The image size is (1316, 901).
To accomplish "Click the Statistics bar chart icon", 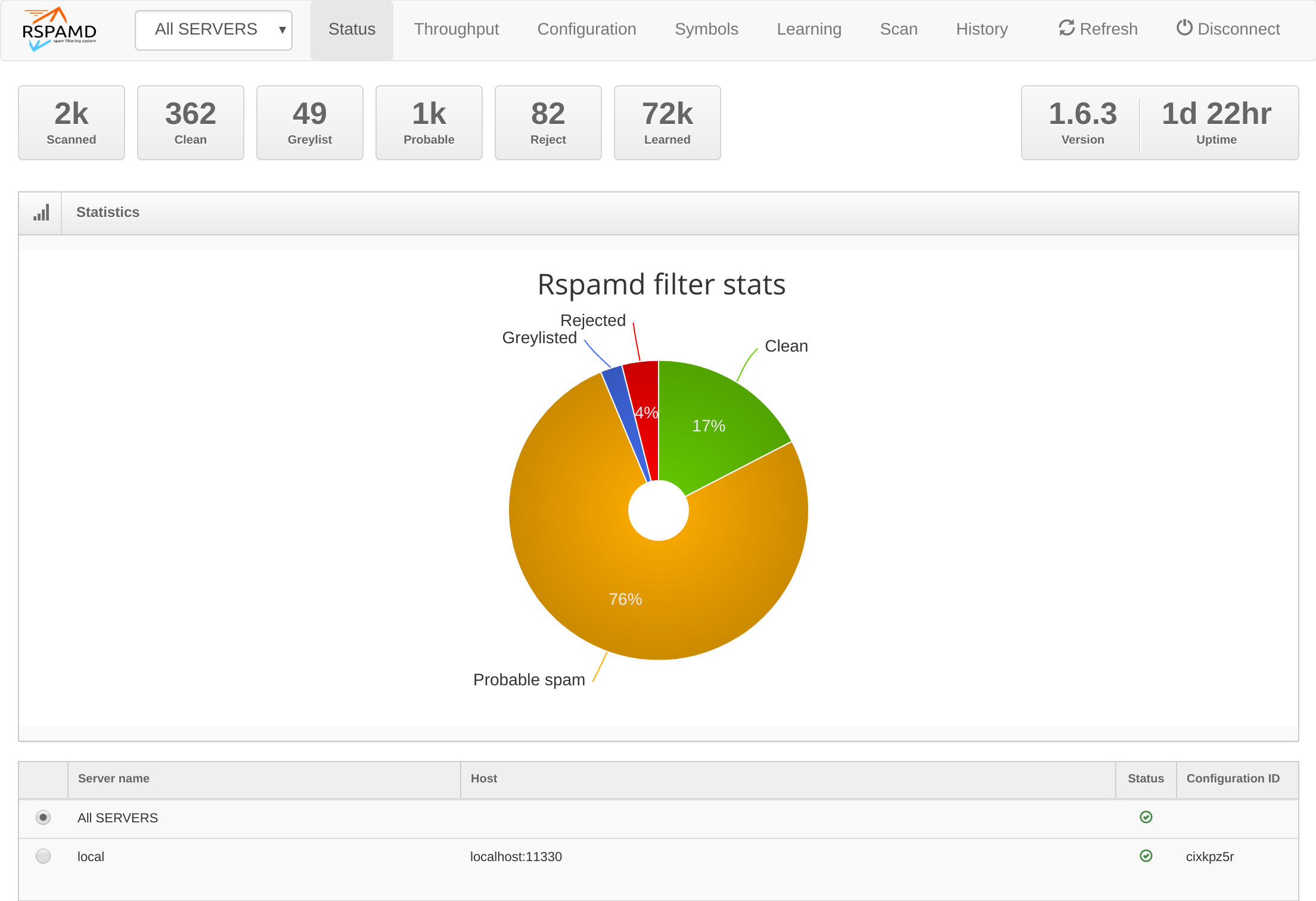I will tap(41, 213).
